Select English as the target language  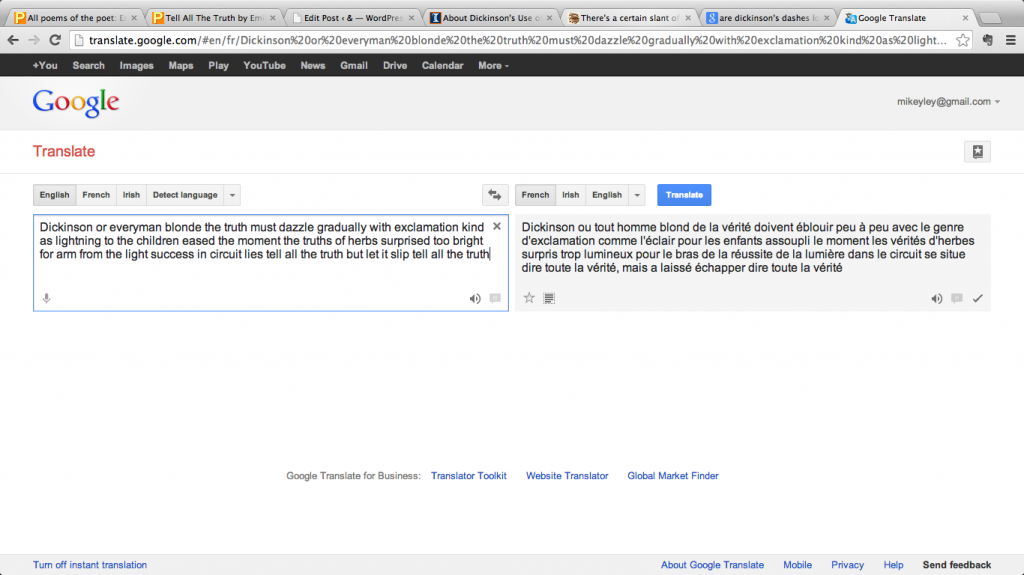tap(607, 195)
